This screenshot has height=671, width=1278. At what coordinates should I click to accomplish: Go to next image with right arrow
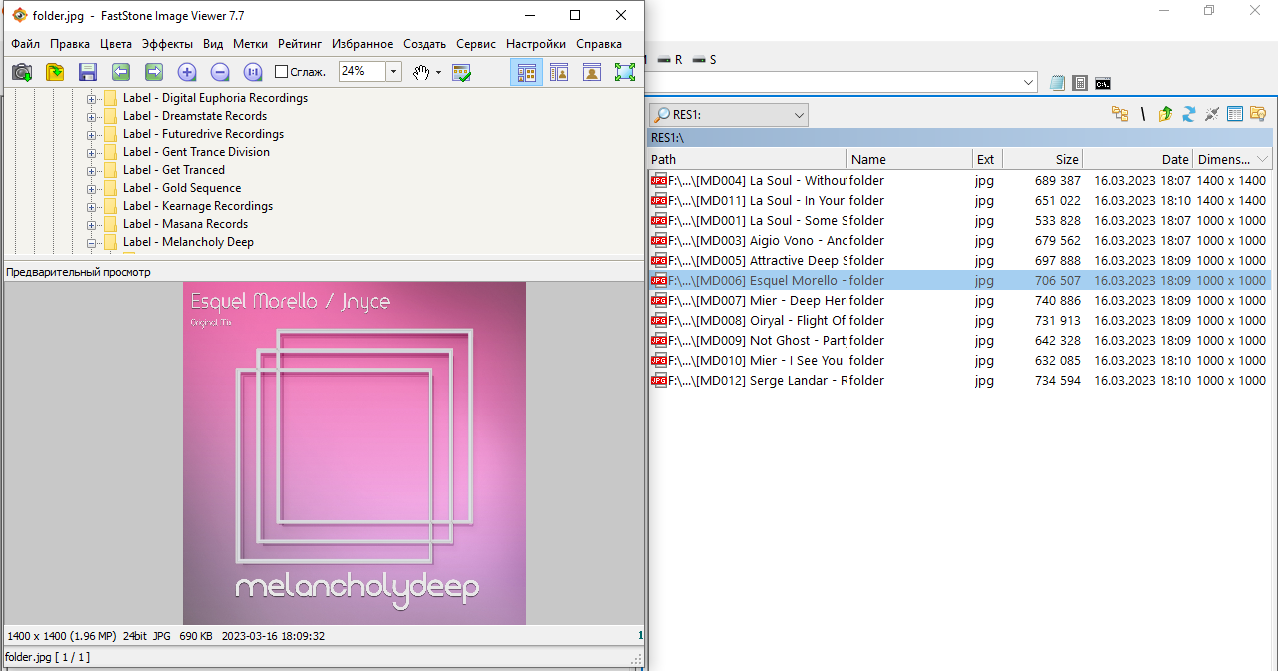coord(154,72)
